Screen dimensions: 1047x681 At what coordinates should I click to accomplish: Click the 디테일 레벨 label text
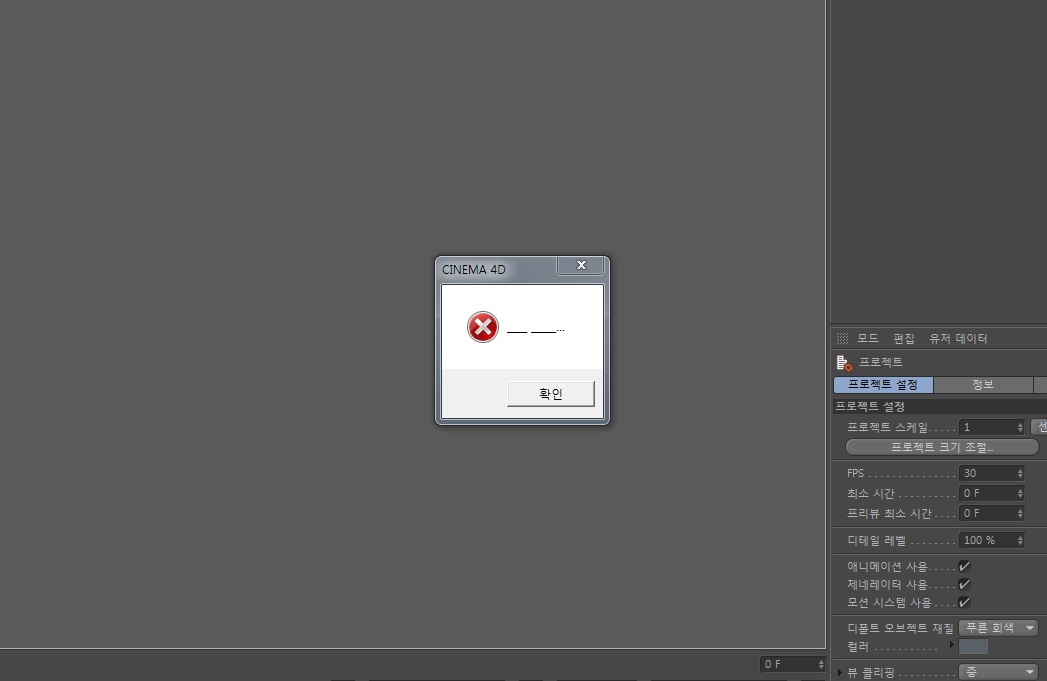pos(877,540)
